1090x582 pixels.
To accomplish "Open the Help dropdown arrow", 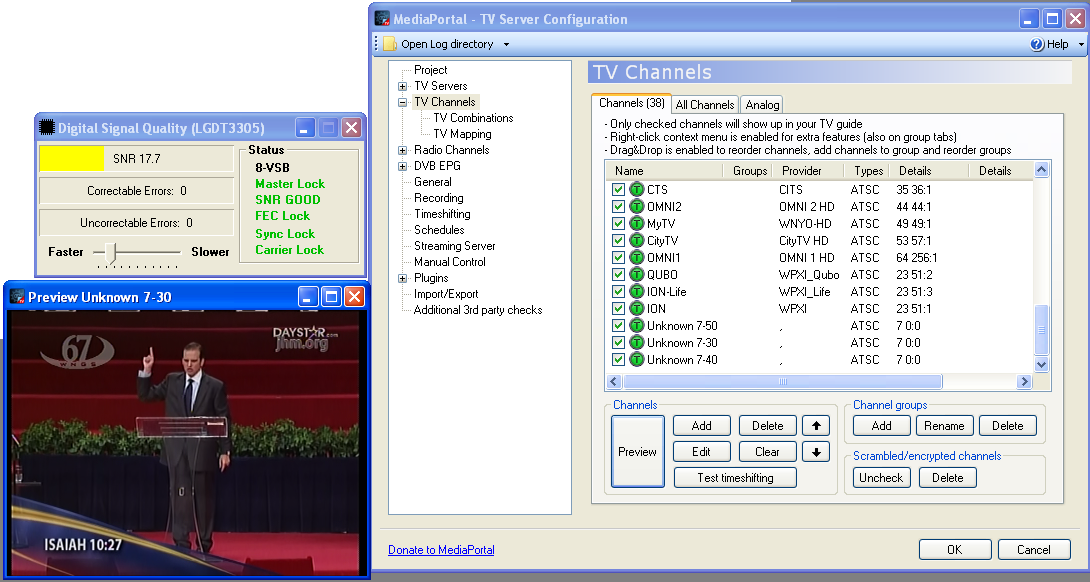I will pos(1081,45).
